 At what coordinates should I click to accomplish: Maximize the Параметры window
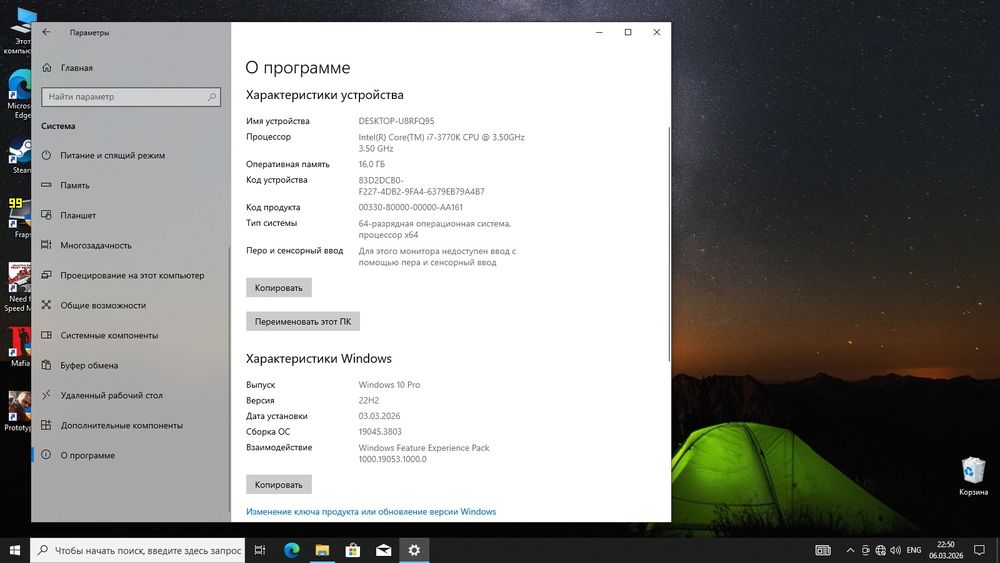628,32
